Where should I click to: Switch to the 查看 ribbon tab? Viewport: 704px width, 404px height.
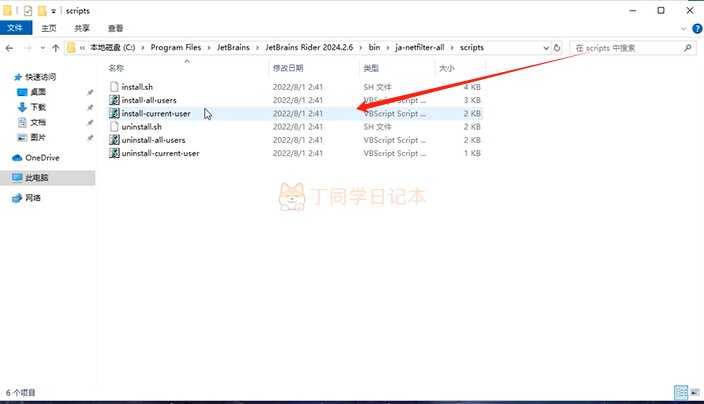click(116, 29)
